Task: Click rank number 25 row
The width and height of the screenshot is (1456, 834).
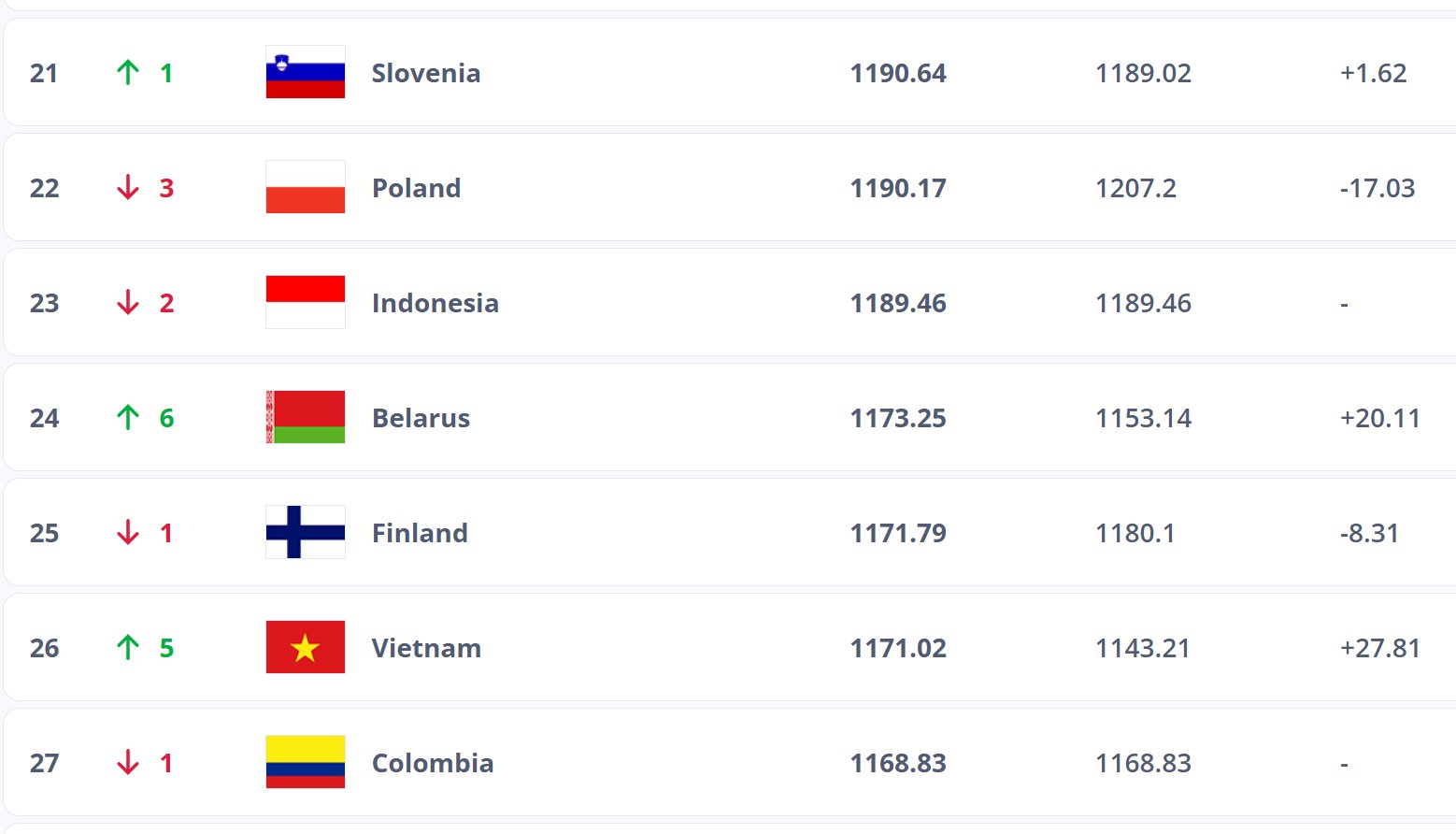Action: tap(729, 532)
